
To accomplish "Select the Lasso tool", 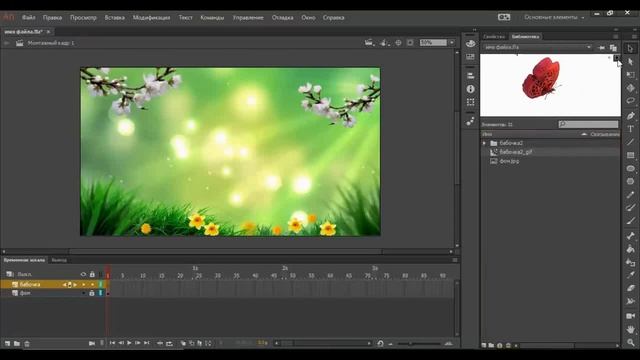I will coord(631,101).
